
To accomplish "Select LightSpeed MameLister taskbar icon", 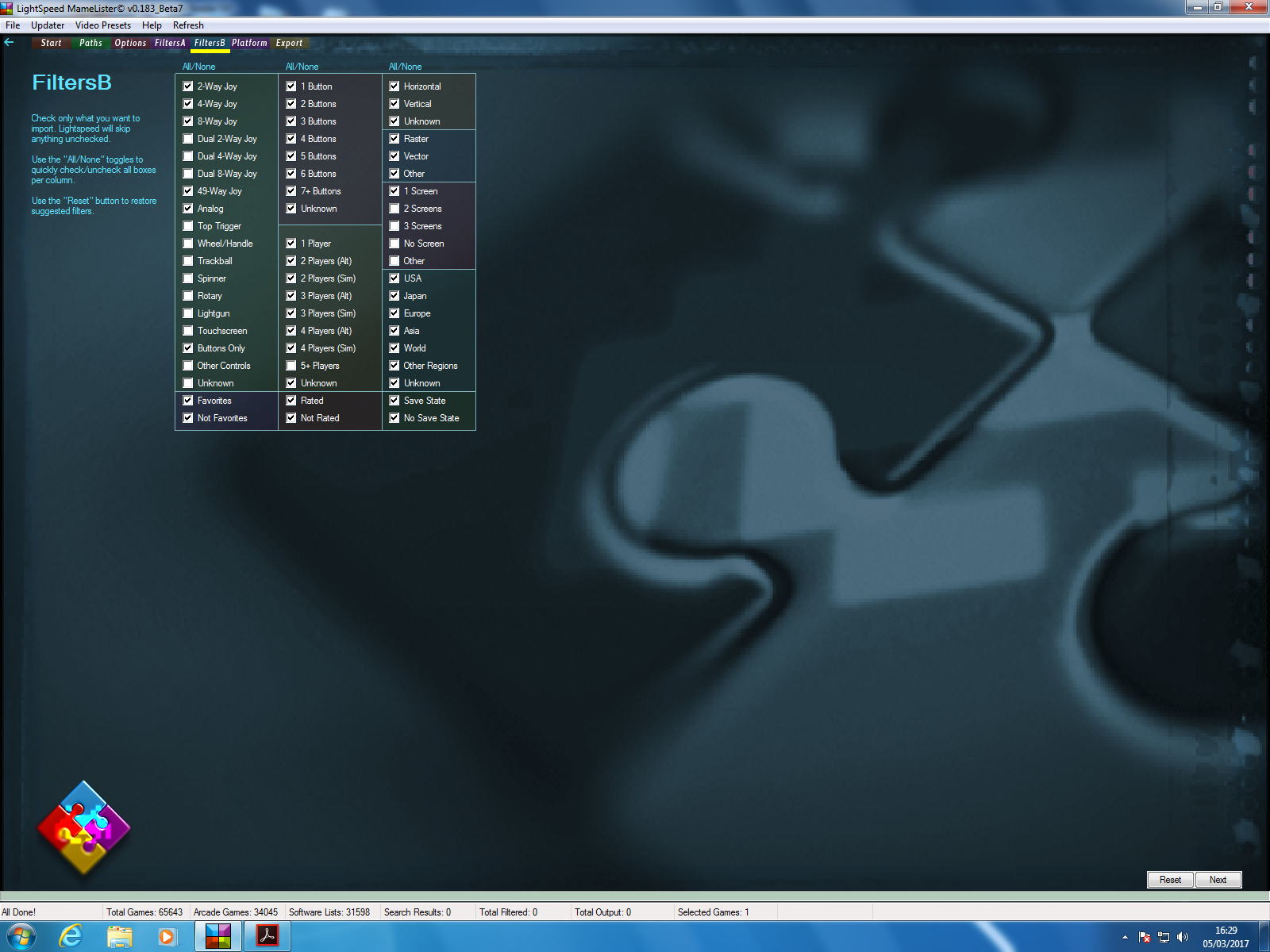I will tap(218, 937).
